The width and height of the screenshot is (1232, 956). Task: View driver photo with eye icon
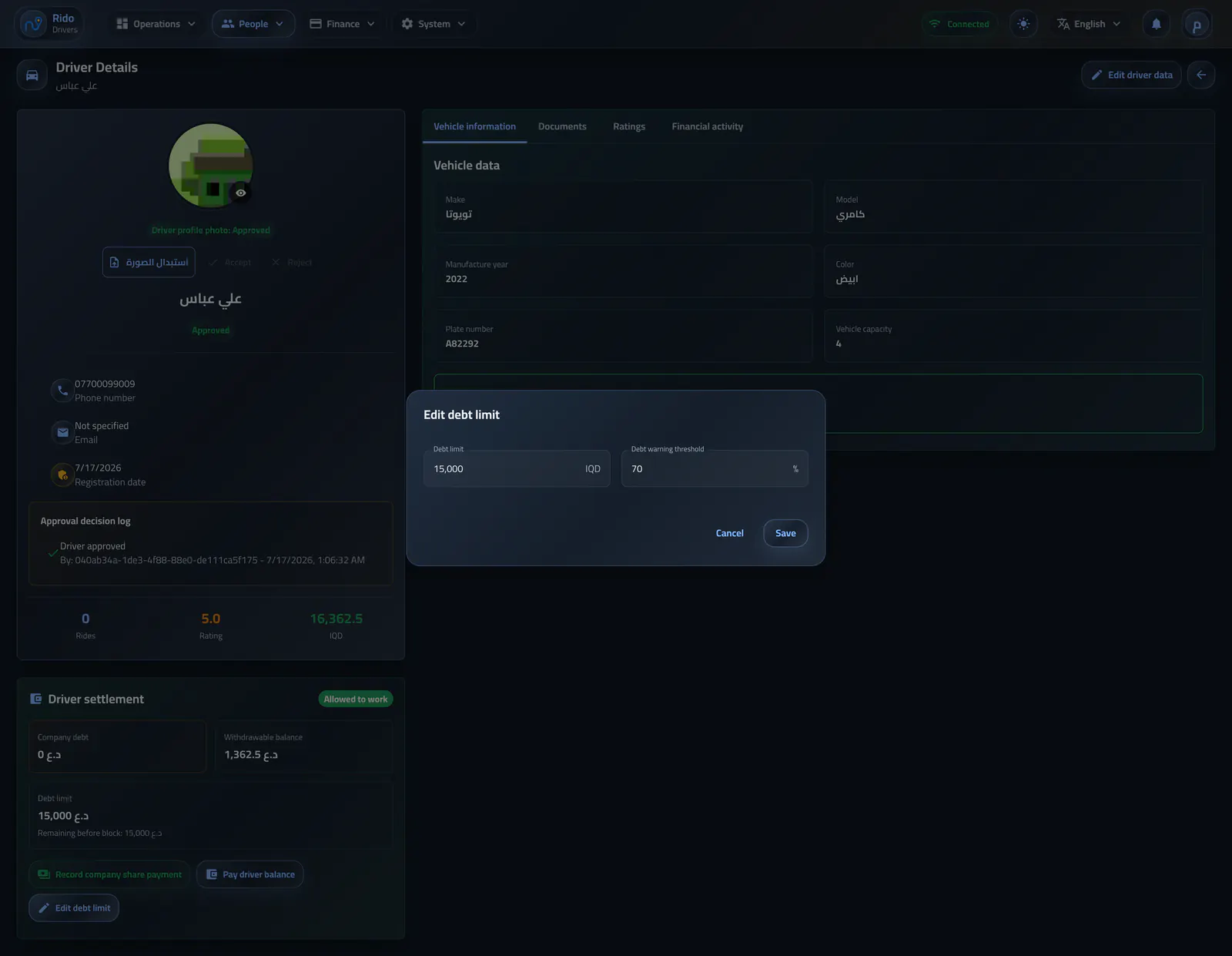click(241, 193)
